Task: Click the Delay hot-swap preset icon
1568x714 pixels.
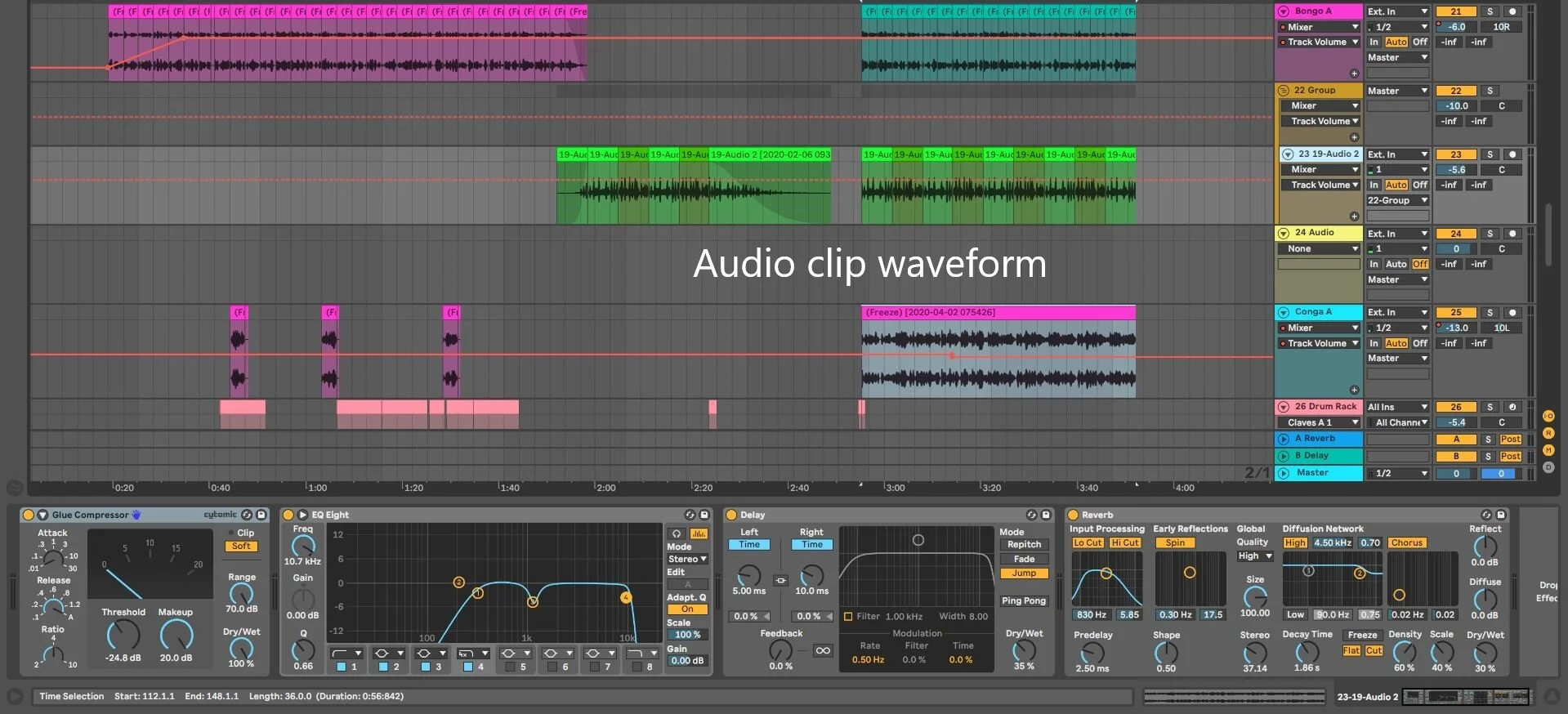Action: (x=1031, y=515)
